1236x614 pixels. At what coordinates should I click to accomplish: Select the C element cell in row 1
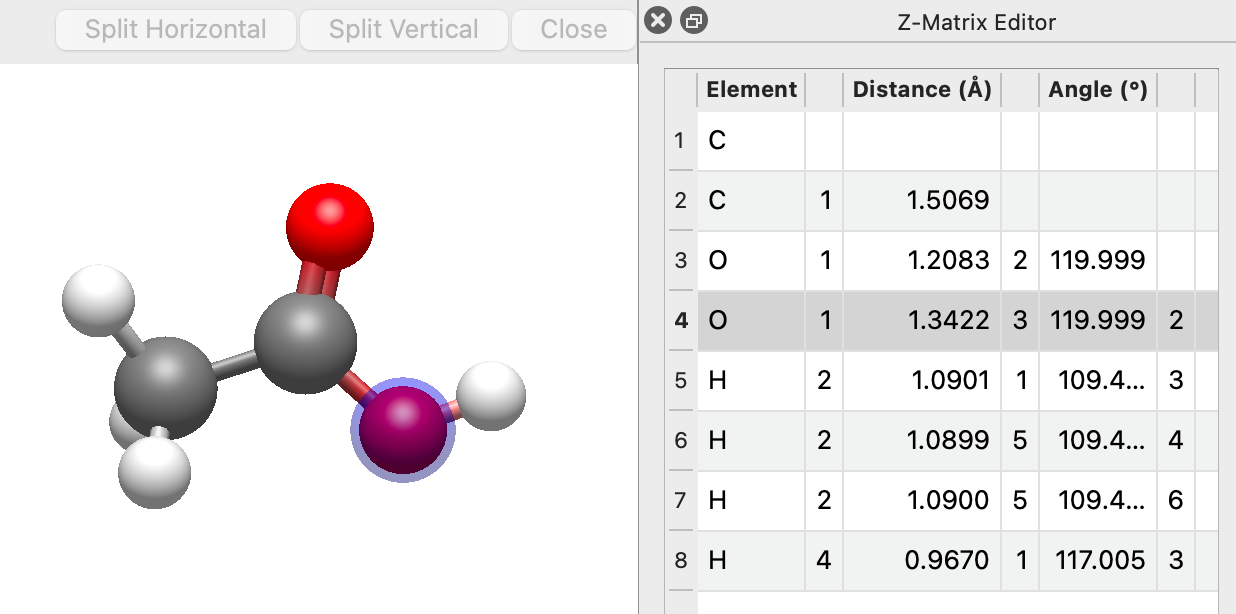(751, 140)
